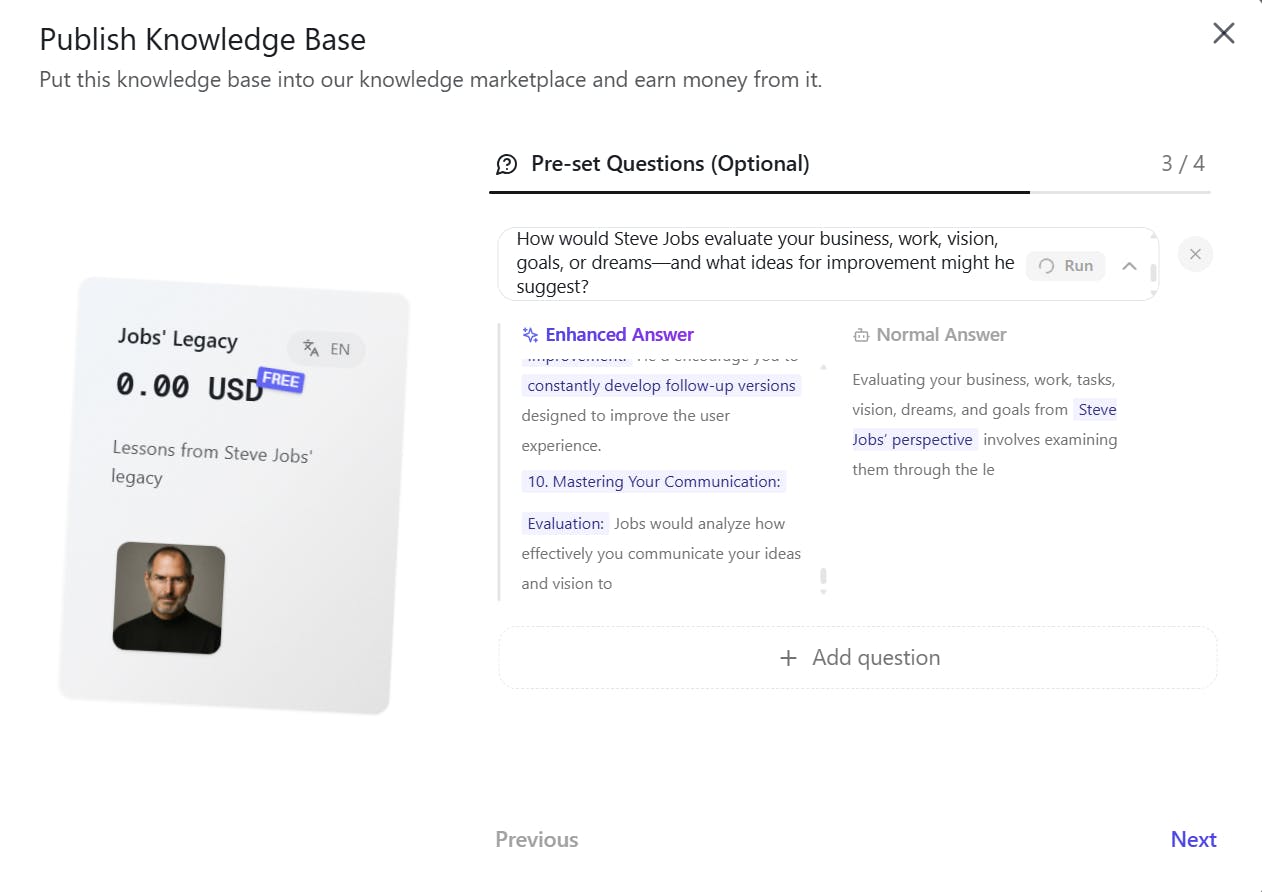Image resolution: width=1262 pixels, height=892 pixels.
Task: Click the translate language icon on card
Action: click(x=311, y=349)
